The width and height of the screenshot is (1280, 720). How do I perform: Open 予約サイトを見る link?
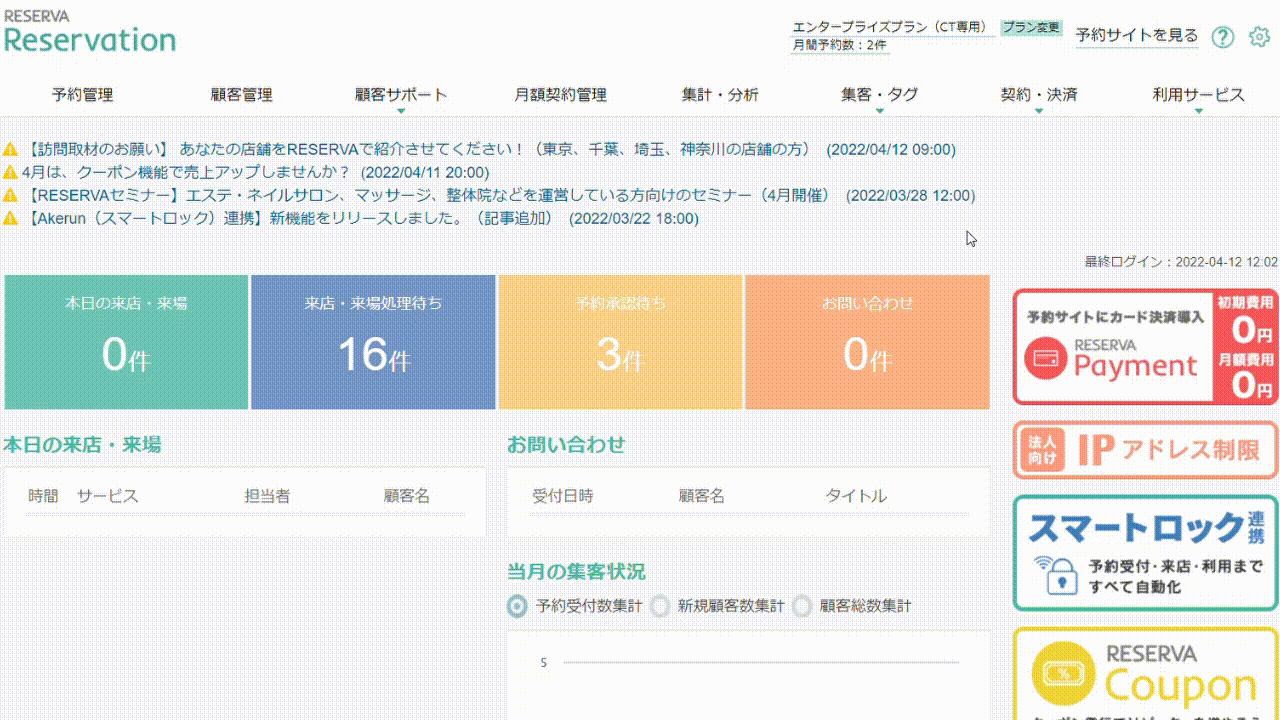coord(1137,36)
